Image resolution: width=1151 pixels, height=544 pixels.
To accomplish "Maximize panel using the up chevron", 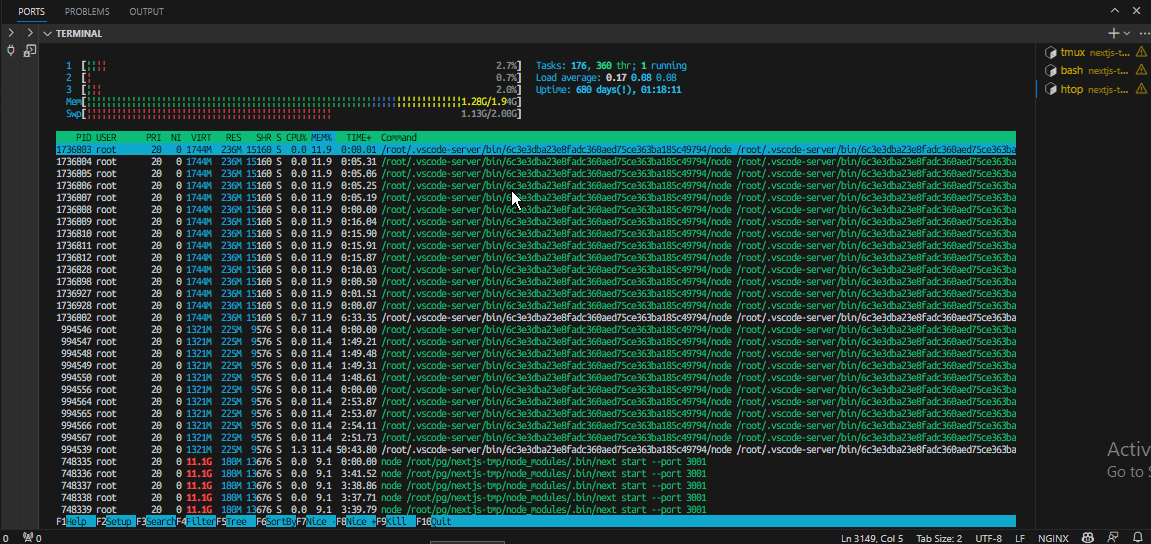I will 1114,11.
